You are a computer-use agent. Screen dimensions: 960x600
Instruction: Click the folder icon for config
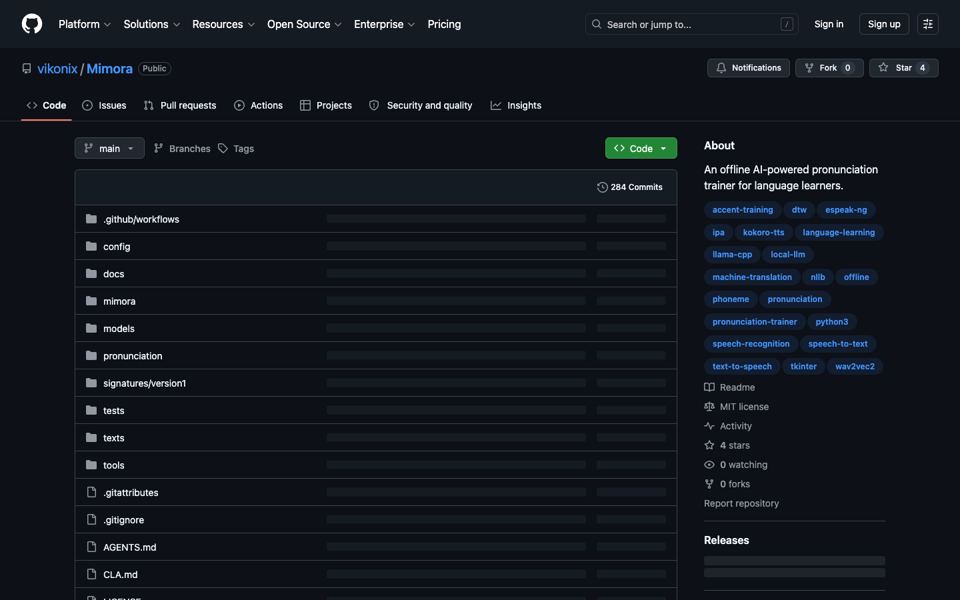coord(91,246)
